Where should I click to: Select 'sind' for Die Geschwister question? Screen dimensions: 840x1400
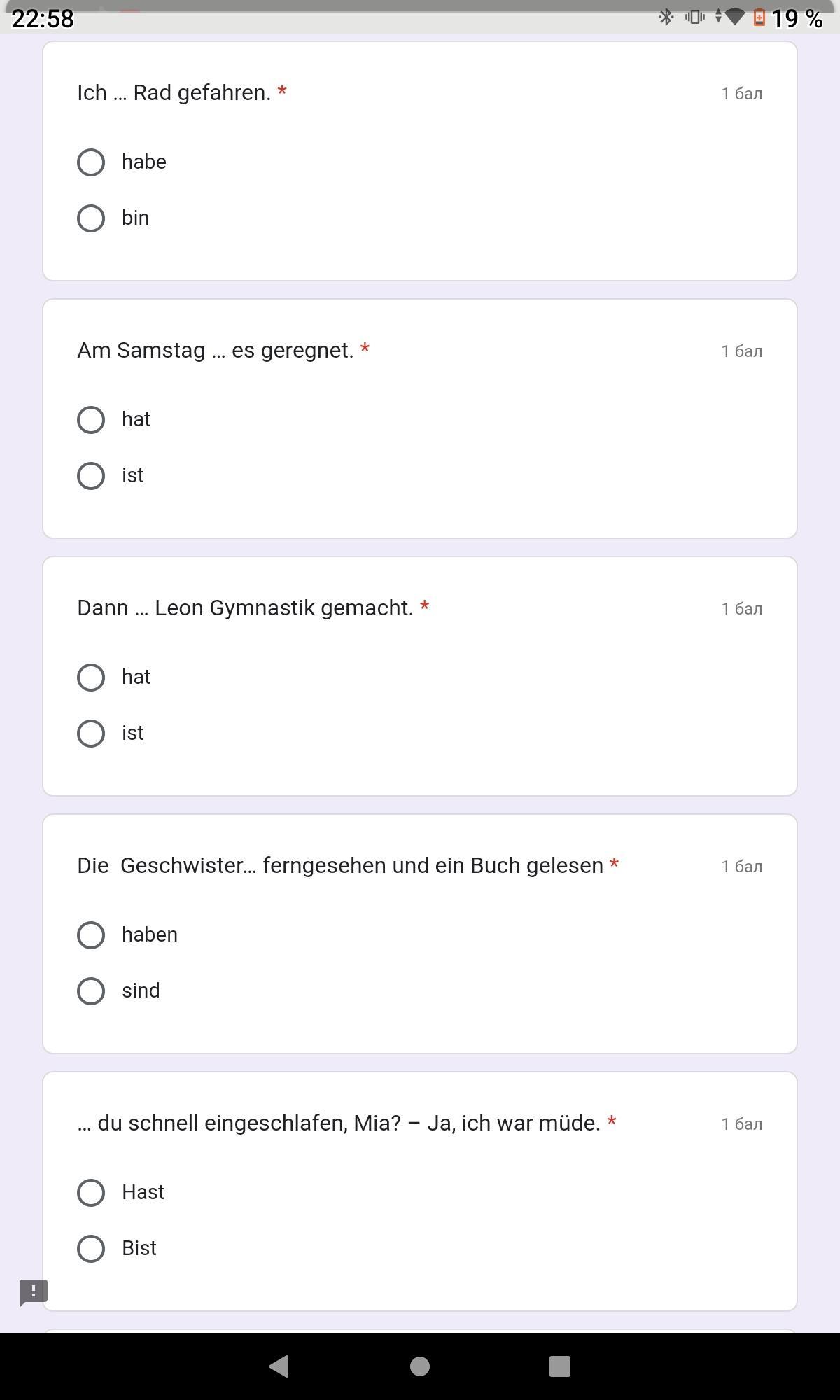click(x=91, y=991)
